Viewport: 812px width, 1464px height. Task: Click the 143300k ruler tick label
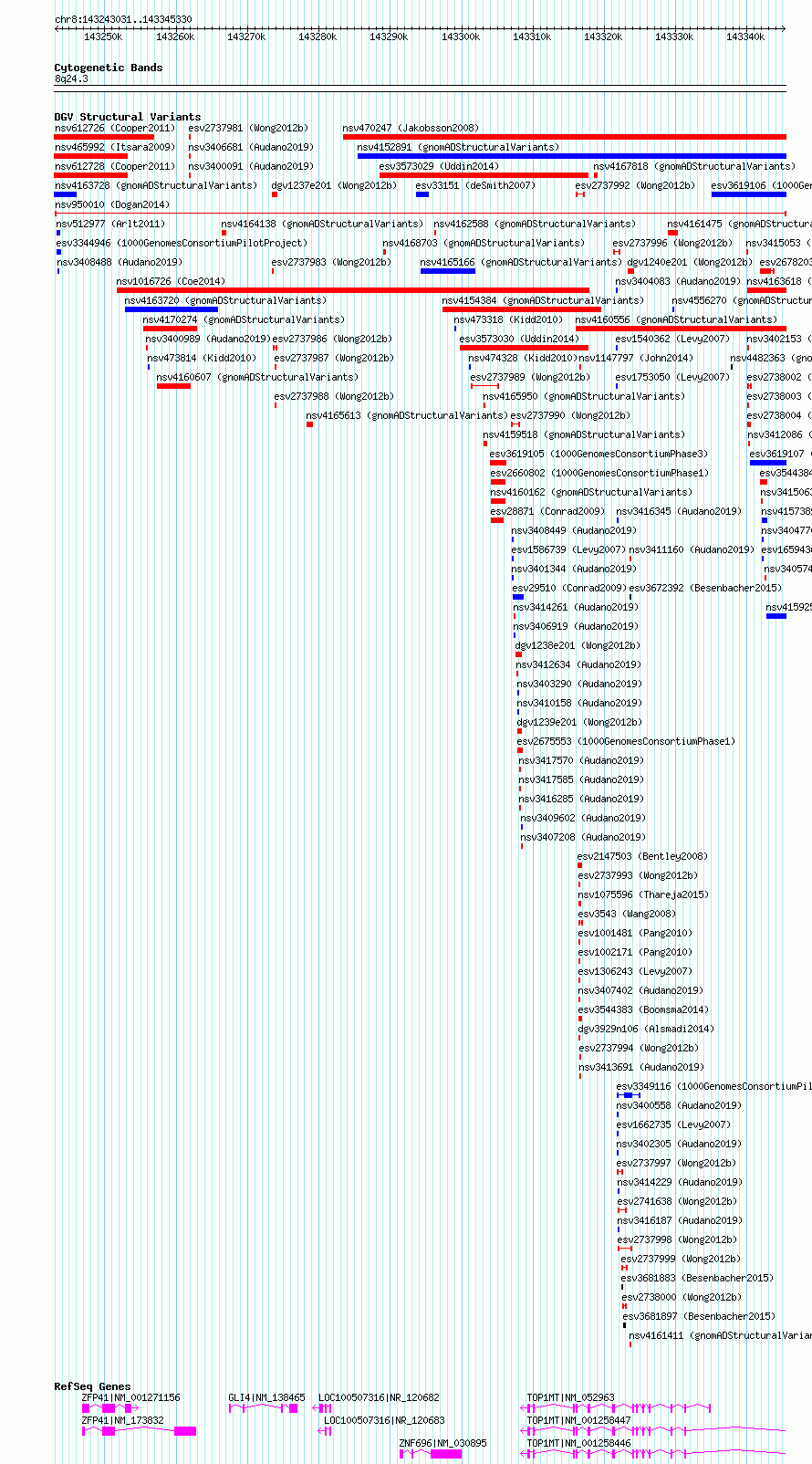pos(461,37)
